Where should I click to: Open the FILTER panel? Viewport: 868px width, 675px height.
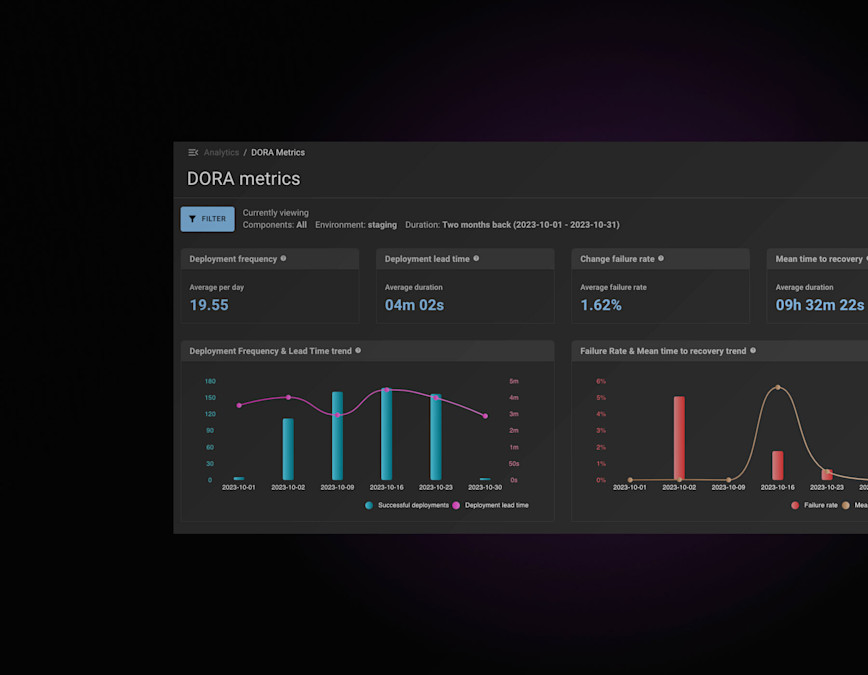pos(207,219)
